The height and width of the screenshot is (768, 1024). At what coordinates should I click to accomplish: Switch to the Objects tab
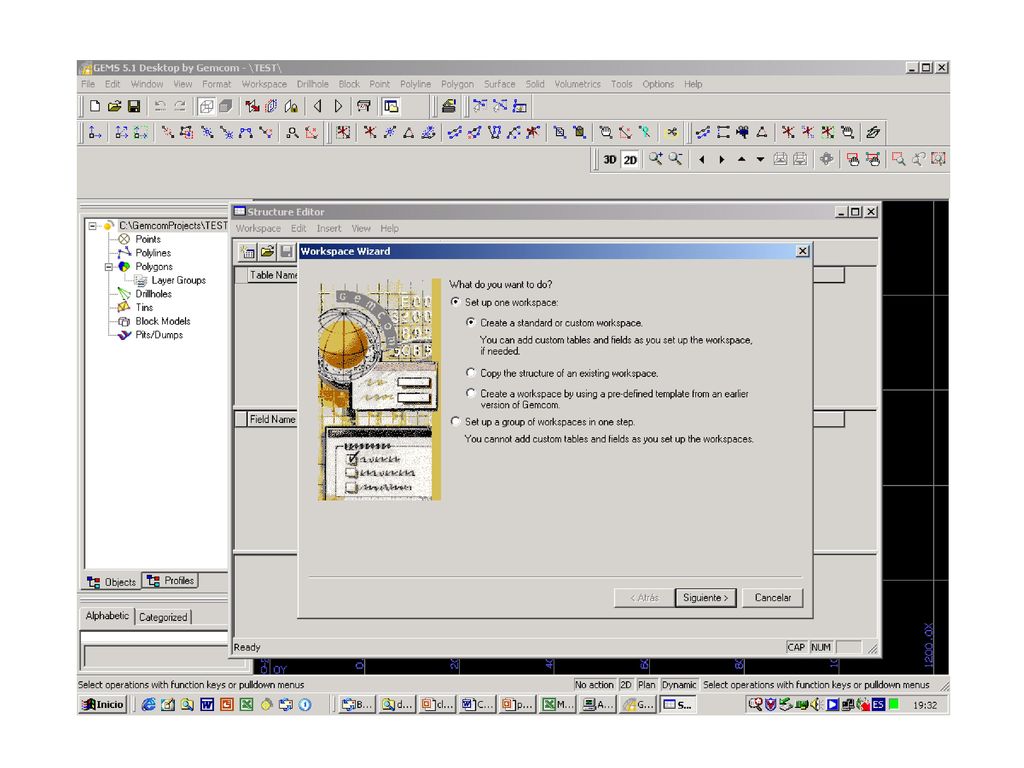tap(112, 582)
